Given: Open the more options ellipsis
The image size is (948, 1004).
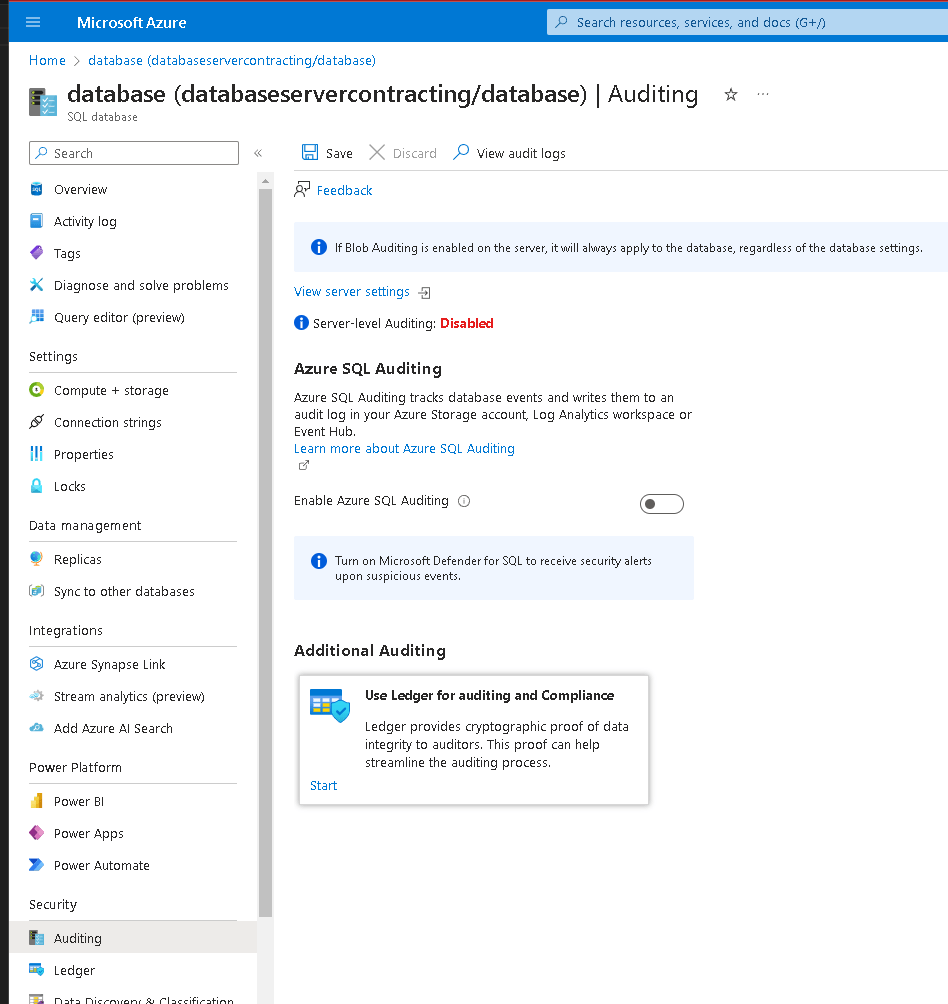Looking at the screenshot, I should tap(762, 94).
